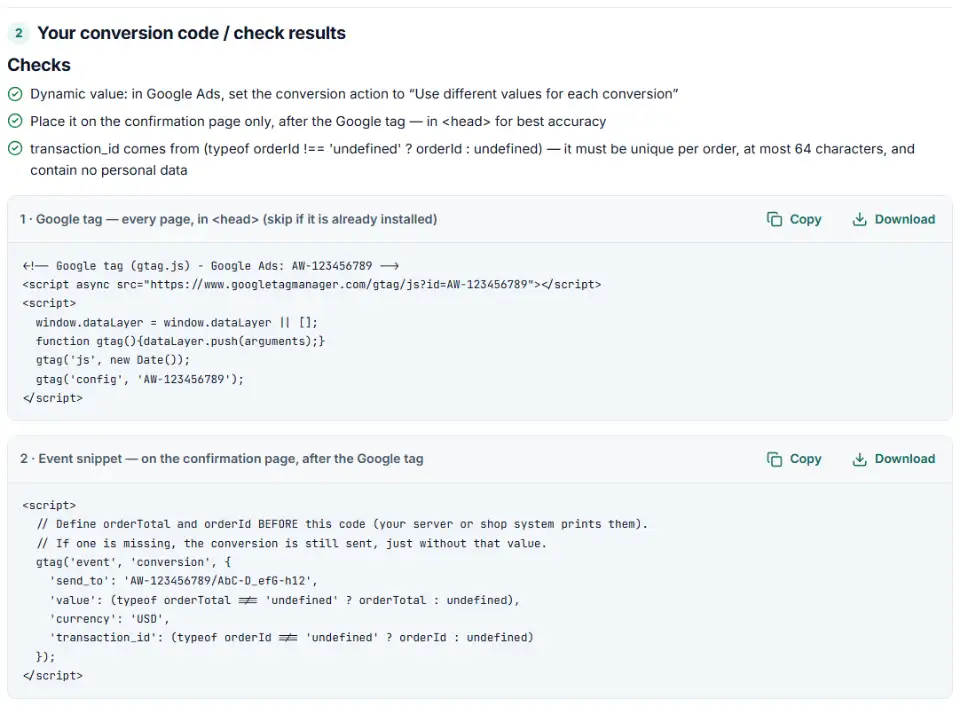960x706 pixels.
Task: Click the gtag('config', 'AW-123456789') line
Action: coord(140,379)
